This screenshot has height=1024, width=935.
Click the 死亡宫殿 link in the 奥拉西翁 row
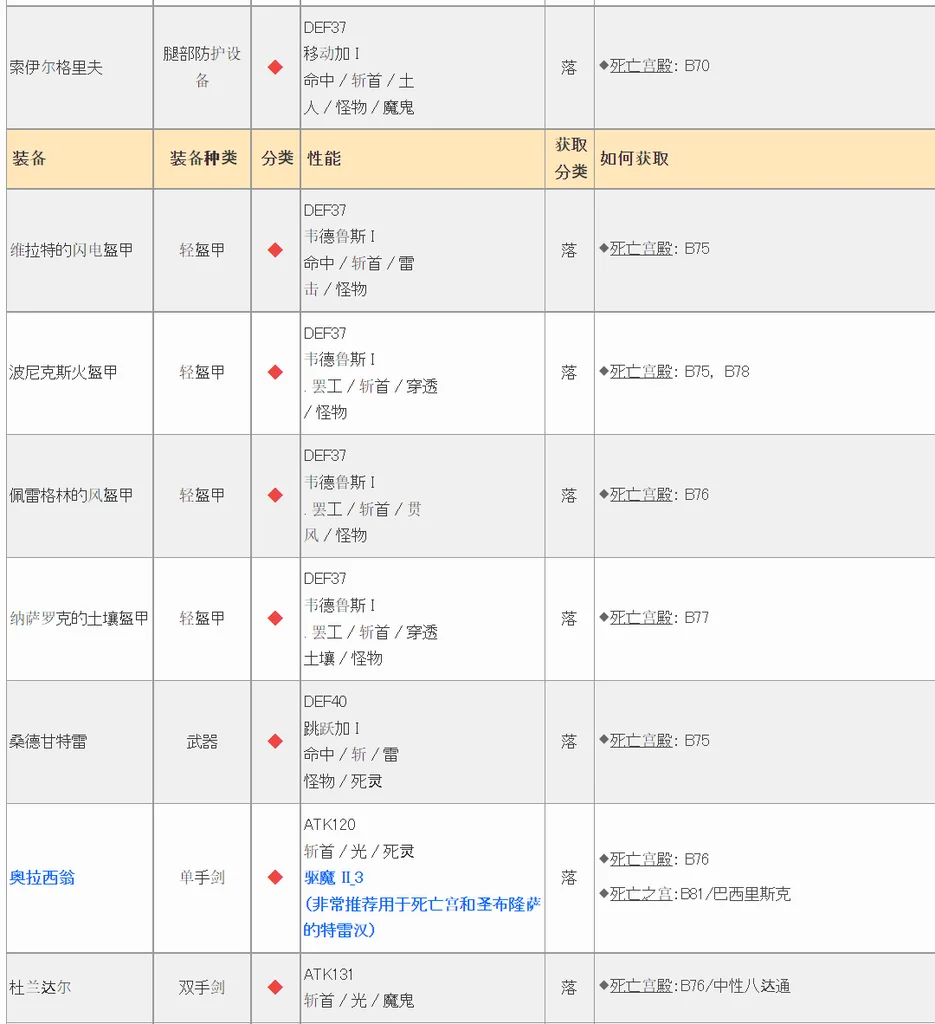tap(641, 859)
